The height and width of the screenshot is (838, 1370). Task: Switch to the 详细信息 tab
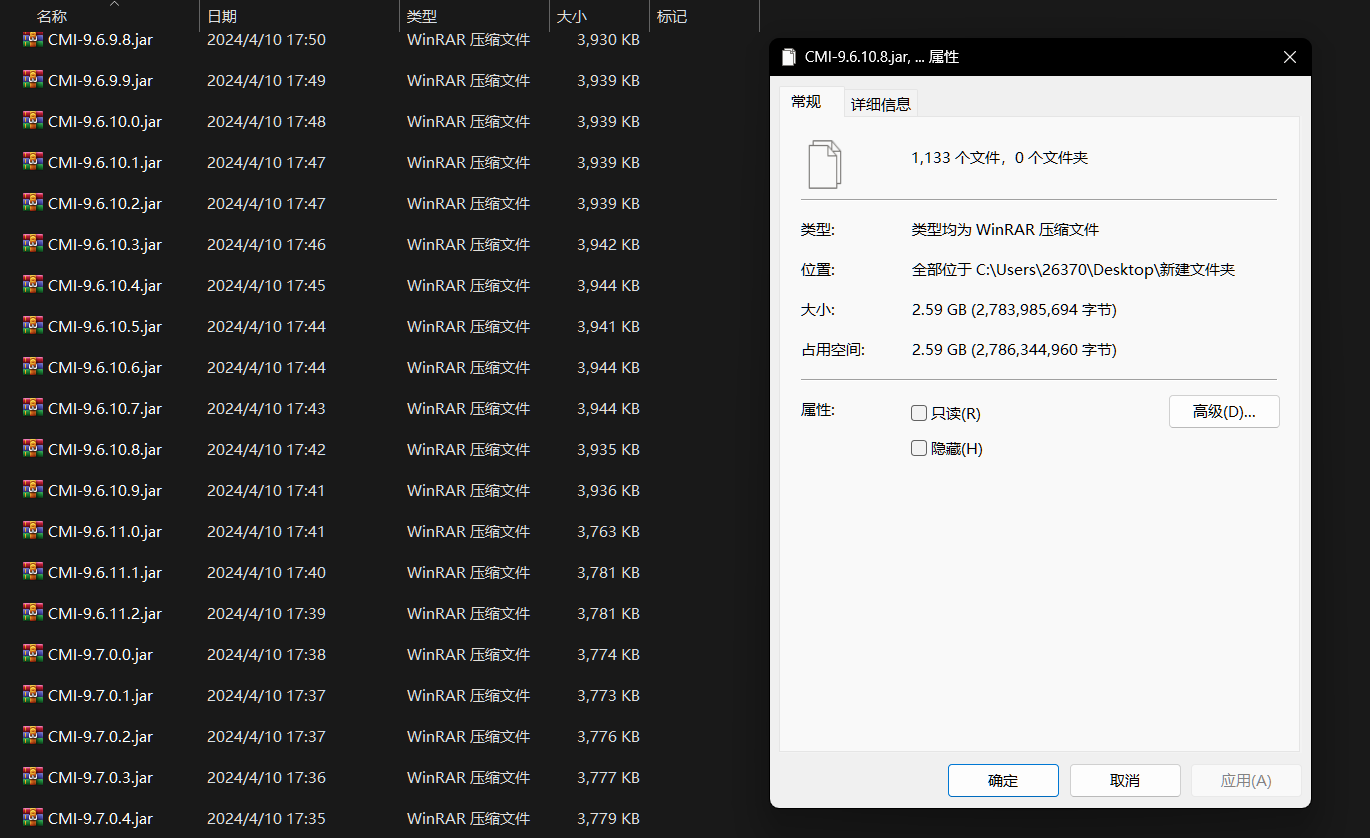[881, 104]
